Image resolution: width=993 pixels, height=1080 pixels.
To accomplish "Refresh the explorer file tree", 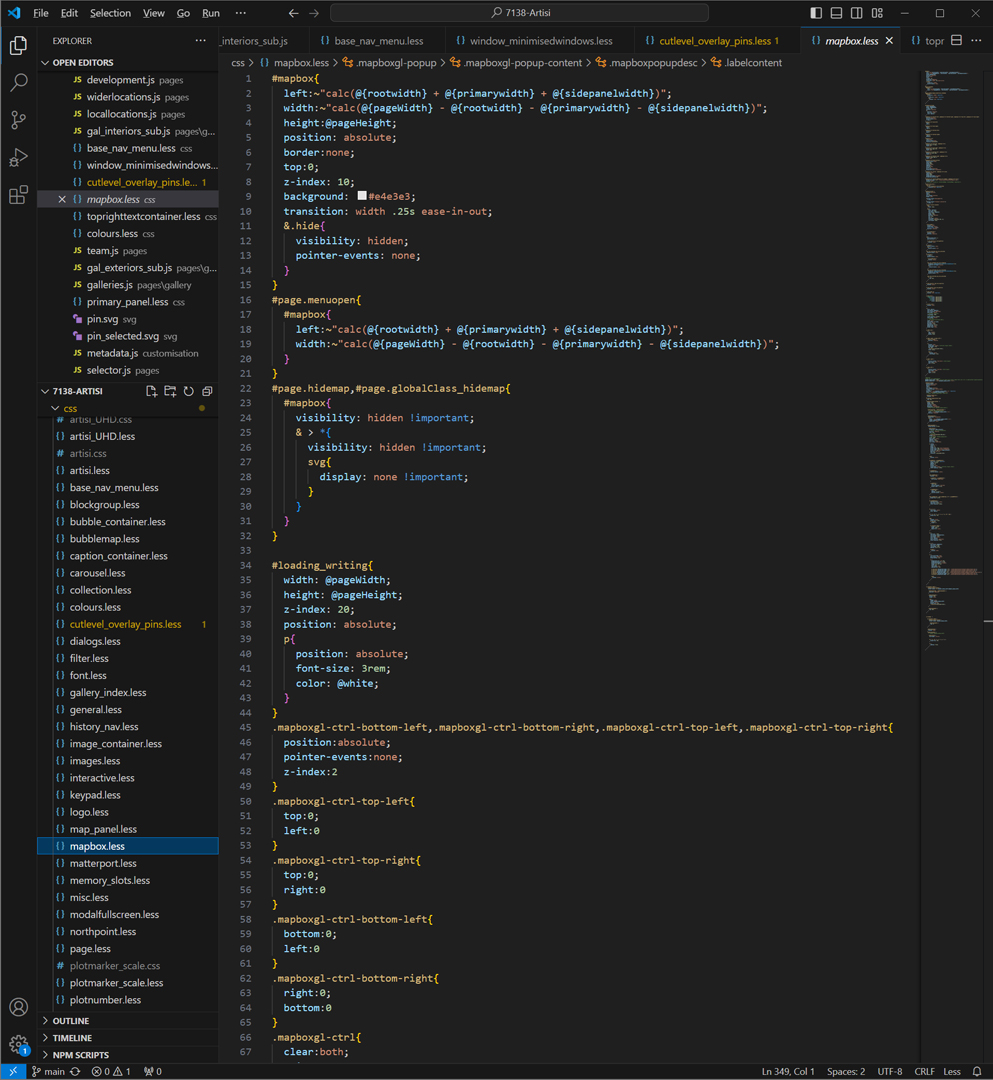I will [189, 391].
